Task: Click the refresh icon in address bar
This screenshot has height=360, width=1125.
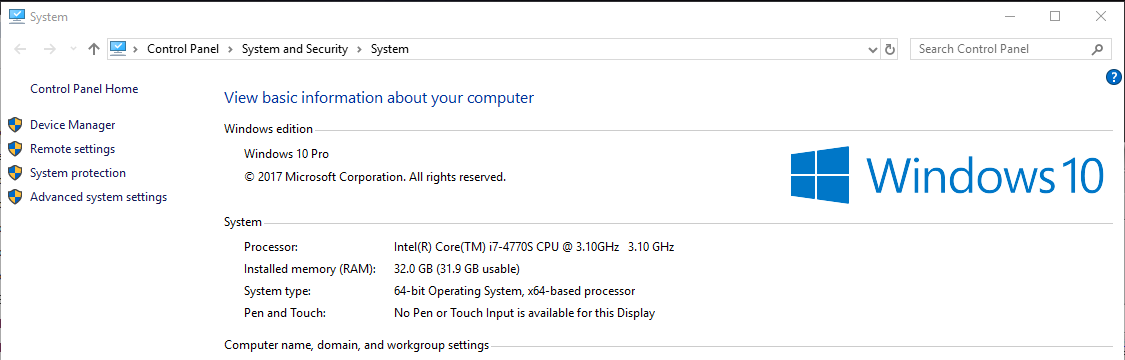Action: click(890, 49)
